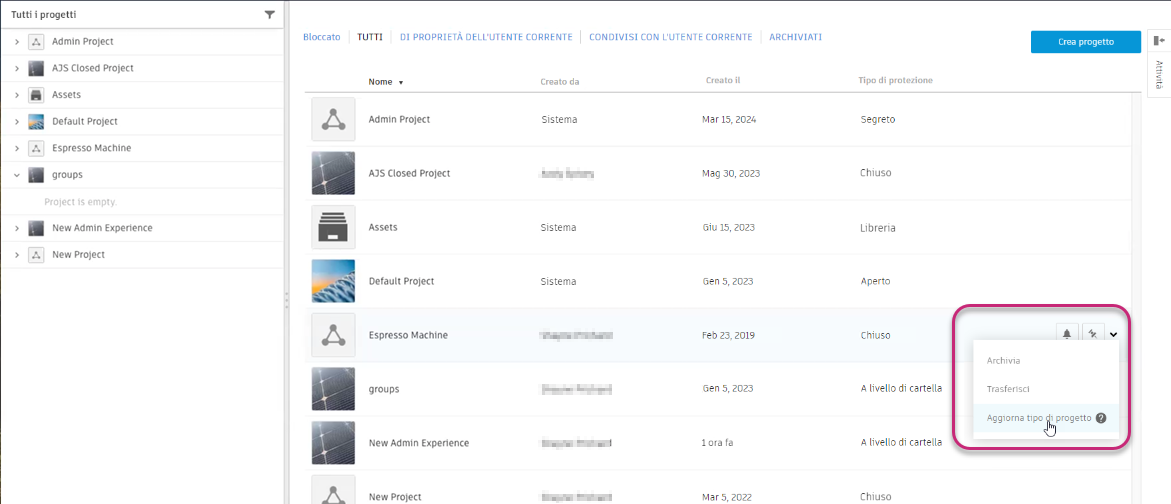Viewport: 1171px width, 504px height.
Task: Switch to the Bloccato tab
Action: pos(322,37)
